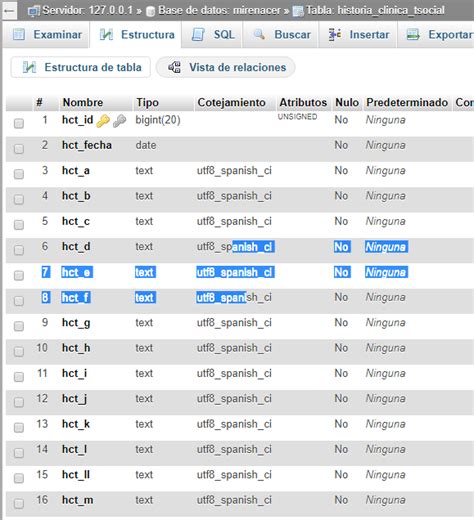Click the Exportar tab icon
The width and height of the screenshot is (474, 520).
(413, 35)
